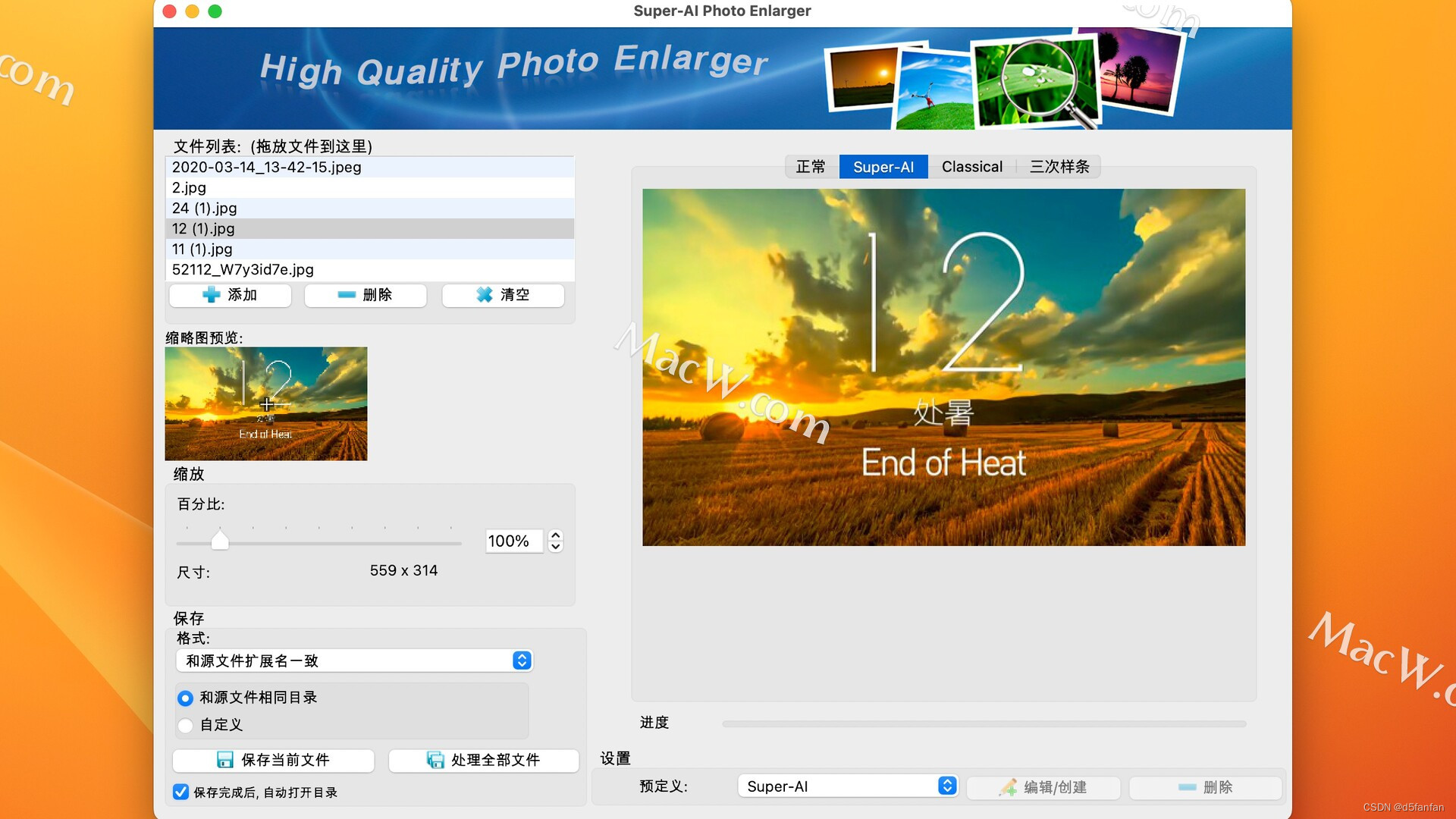
Task: Click the minus Delete file icon
Action: coord(347,295)
